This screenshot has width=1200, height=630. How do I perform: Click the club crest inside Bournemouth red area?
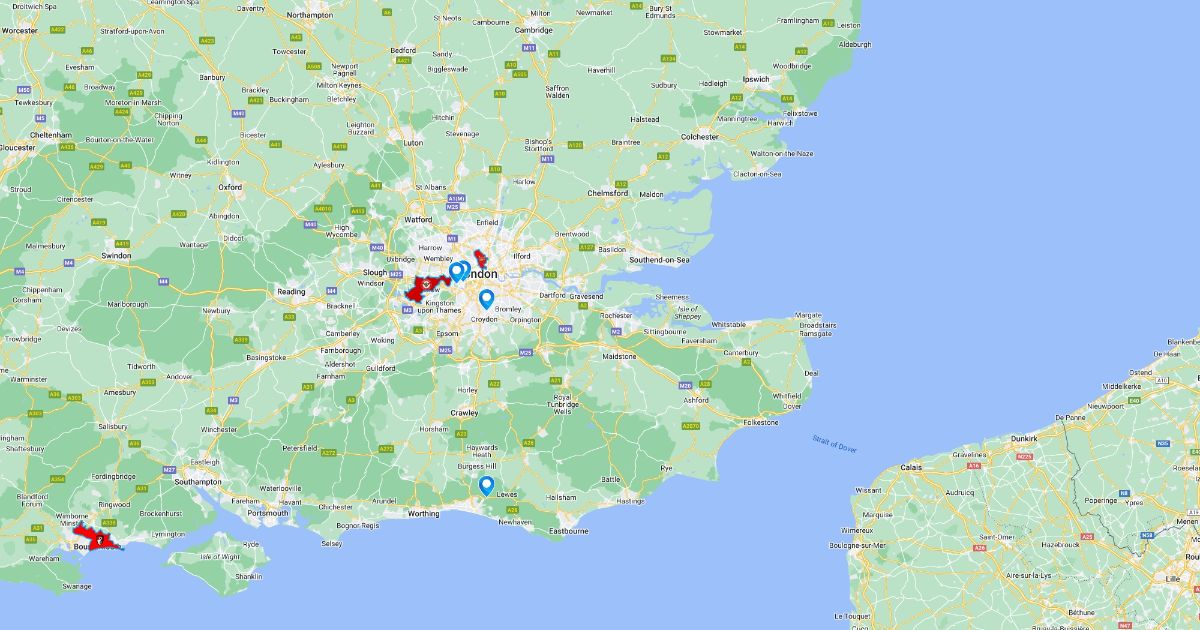tap(99, 541)
